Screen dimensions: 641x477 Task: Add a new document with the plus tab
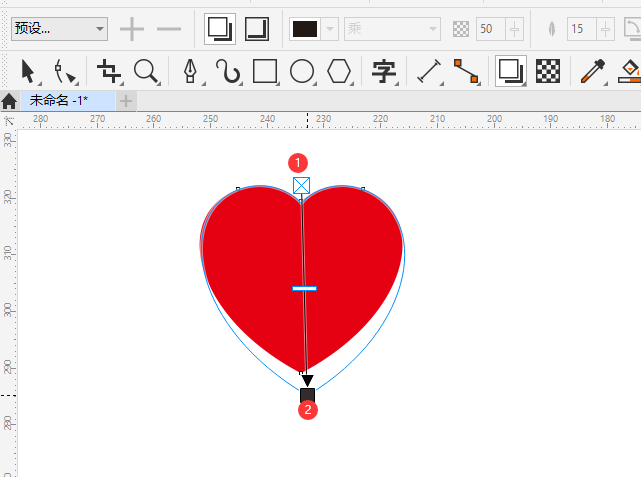pyautogui.click(x=126, y=101)
